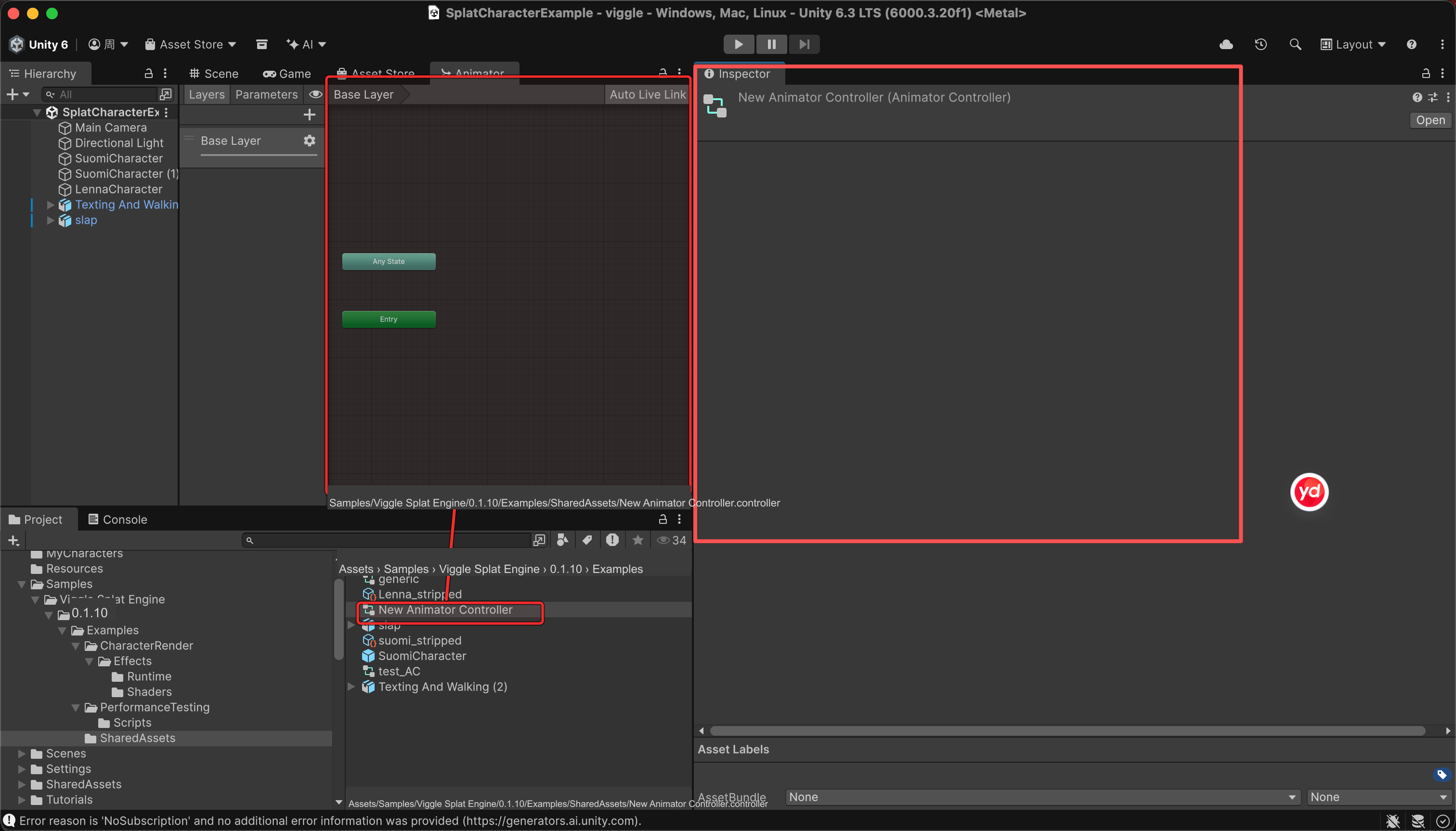Click the Play button in toolbar
This screenshot has width=1456, height=831.
tap(739, 44)
